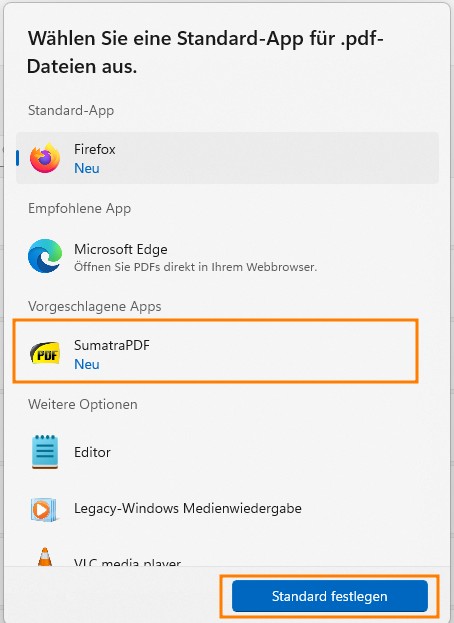Choose the VLC media player entry

(x=227, y=558)
